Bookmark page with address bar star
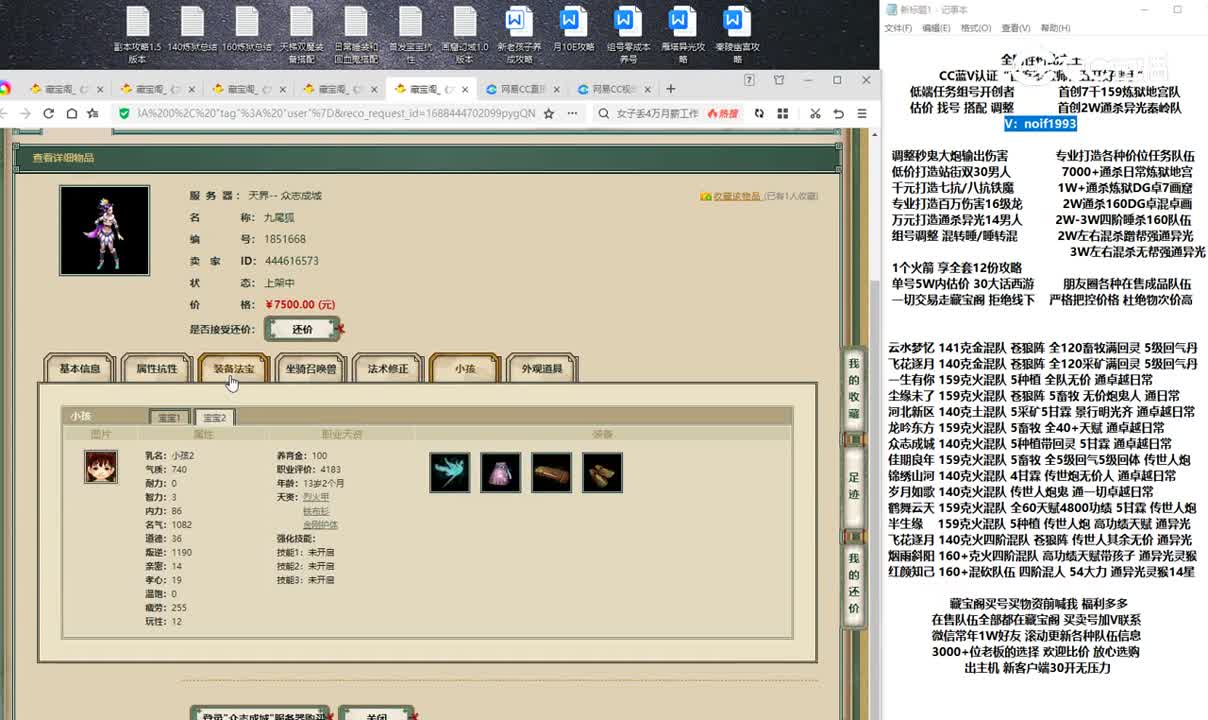 tap(549, 114)
